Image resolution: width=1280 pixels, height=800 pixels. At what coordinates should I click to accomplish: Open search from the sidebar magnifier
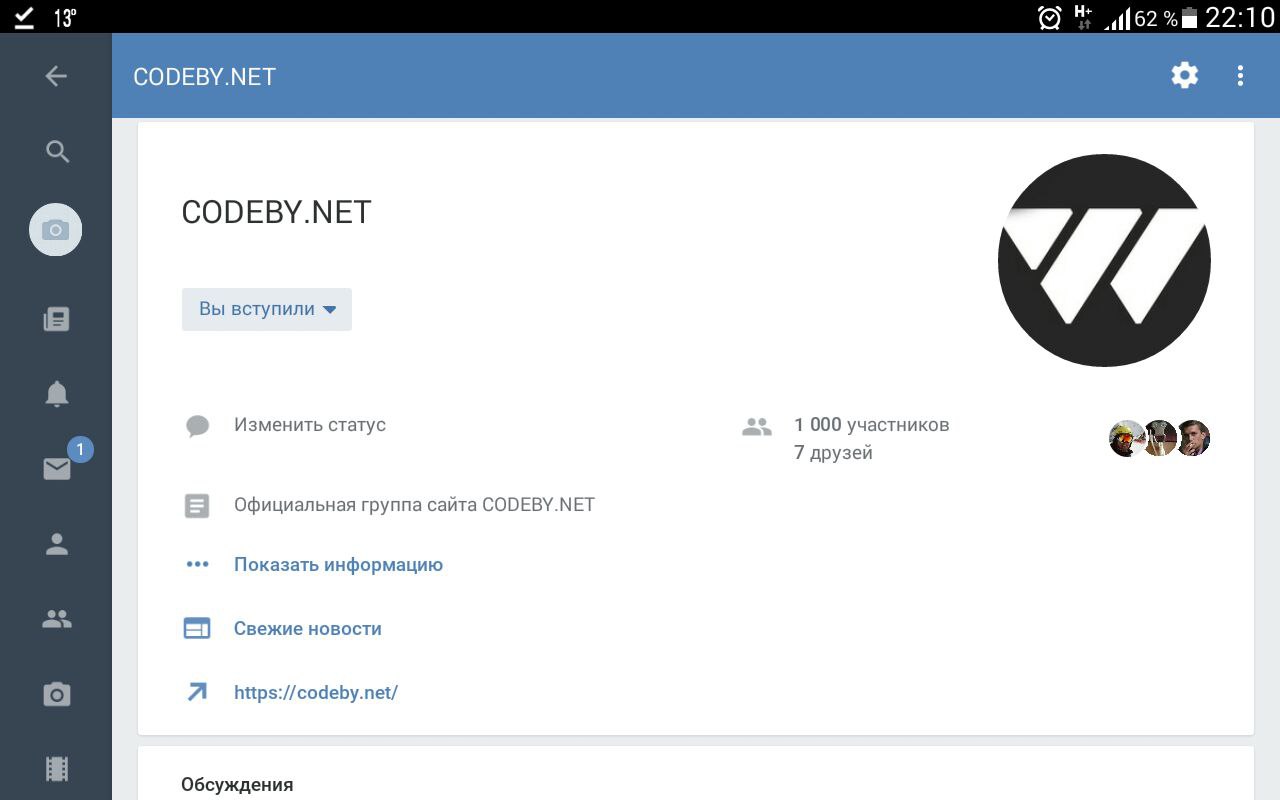(x=57, y=151)
